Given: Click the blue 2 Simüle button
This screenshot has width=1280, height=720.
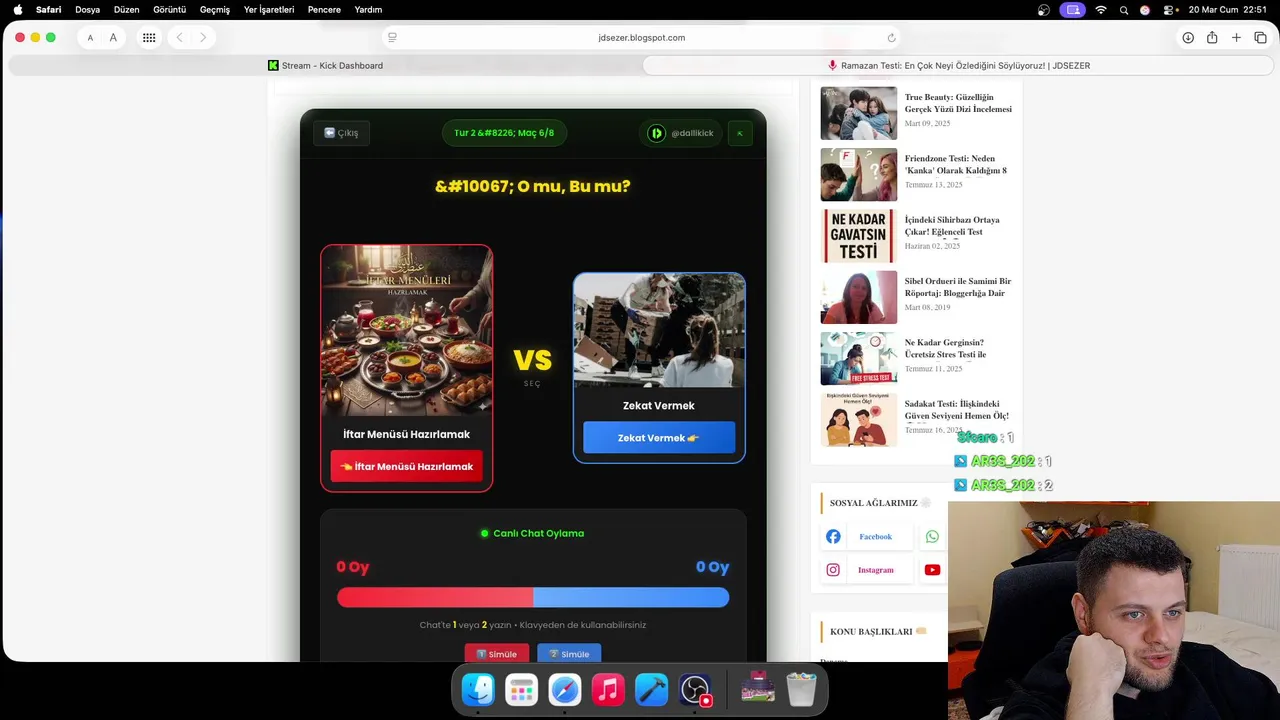Looking at the screenshot, I should pyautogui.click(x=569, y=654).
